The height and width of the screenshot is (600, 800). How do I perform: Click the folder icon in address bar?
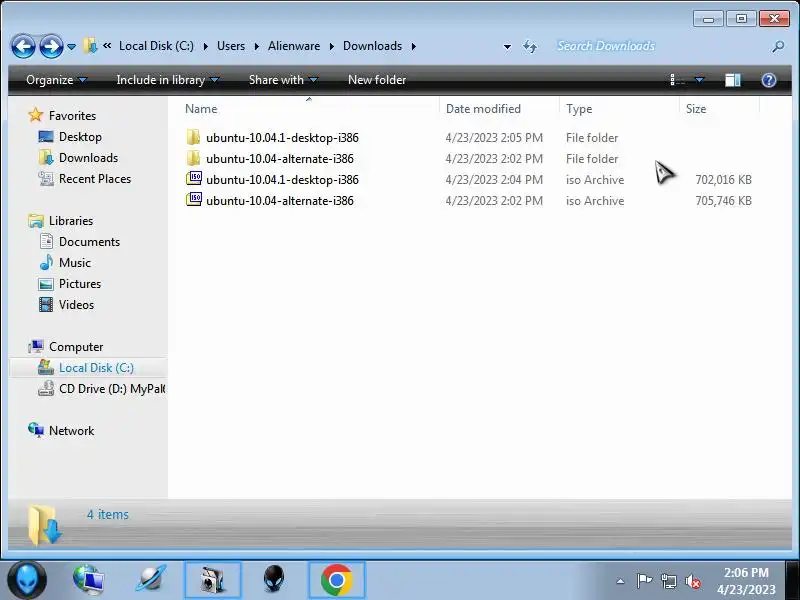point(90,46)
